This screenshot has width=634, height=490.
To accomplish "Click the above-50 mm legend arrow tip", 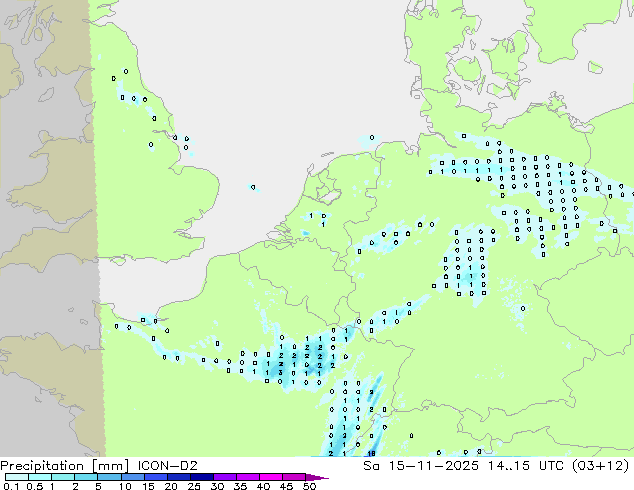I will [317, 477].
